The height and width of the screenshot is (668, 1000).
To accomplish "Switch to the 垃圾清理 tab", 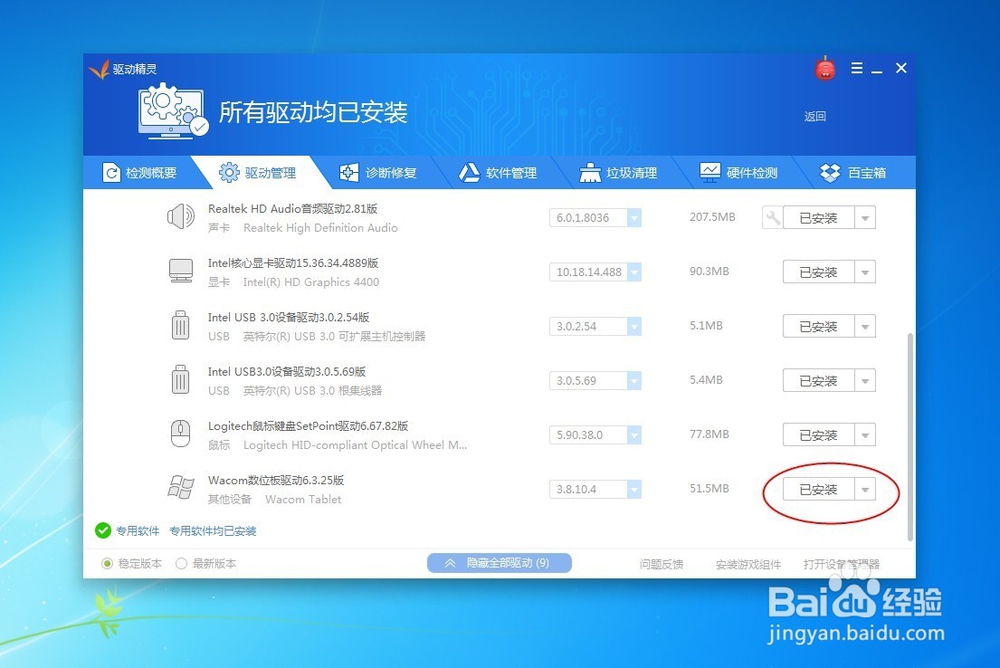I will (619, 173).
